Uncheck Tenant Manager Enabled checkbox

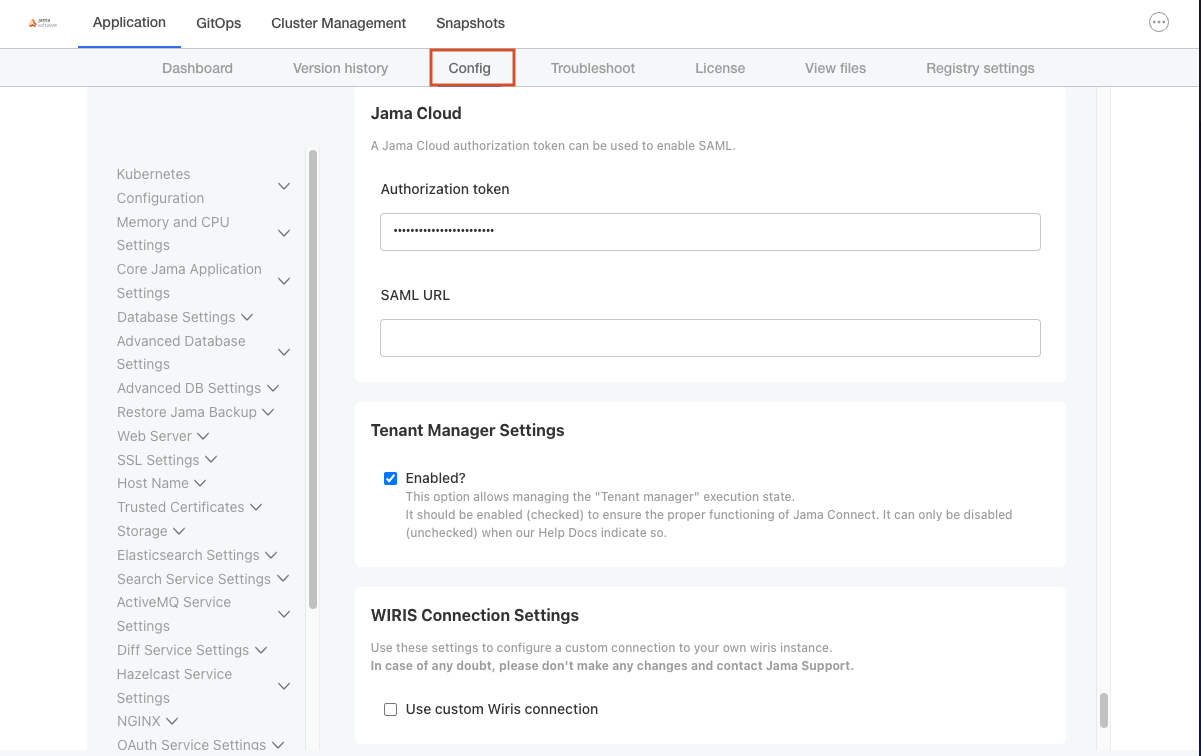(391, 478)
